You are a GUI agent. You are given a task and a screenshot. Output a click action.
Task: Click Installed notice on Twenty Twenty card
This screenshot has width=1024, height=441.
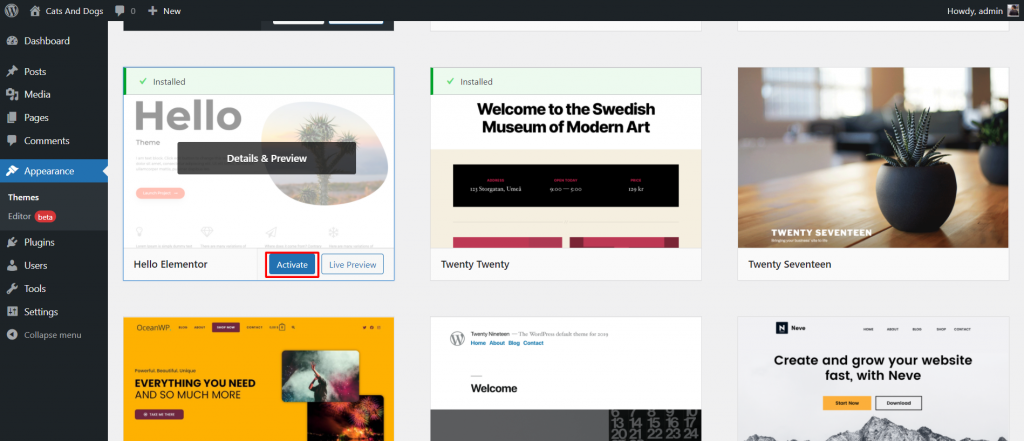566,82
